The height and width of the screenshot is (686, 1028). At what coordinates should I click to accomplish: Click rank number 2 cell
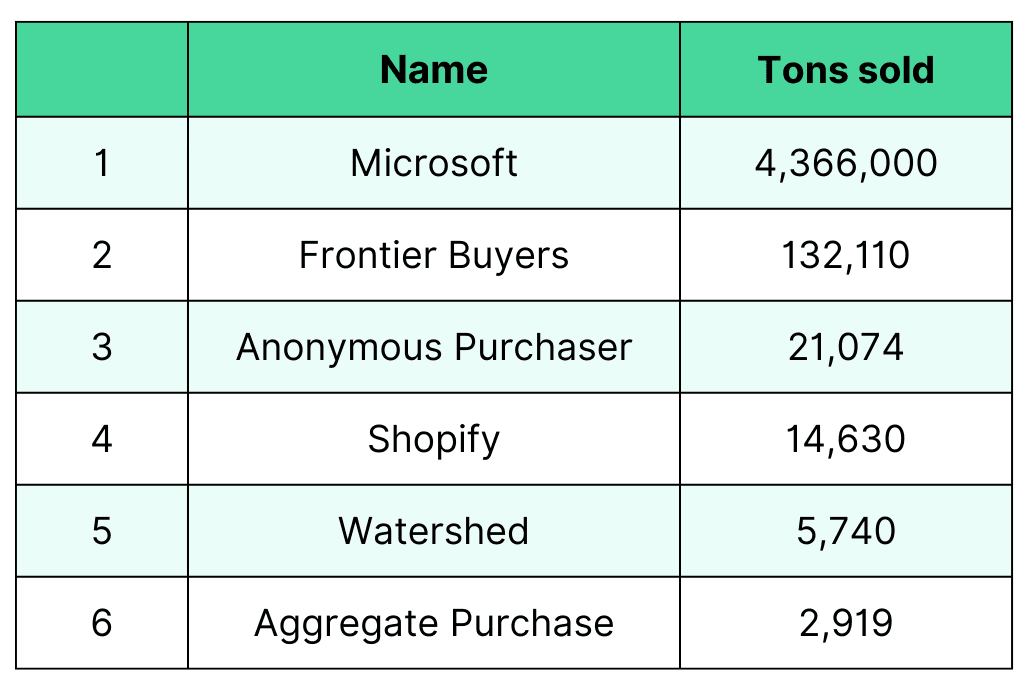(102, 255)
